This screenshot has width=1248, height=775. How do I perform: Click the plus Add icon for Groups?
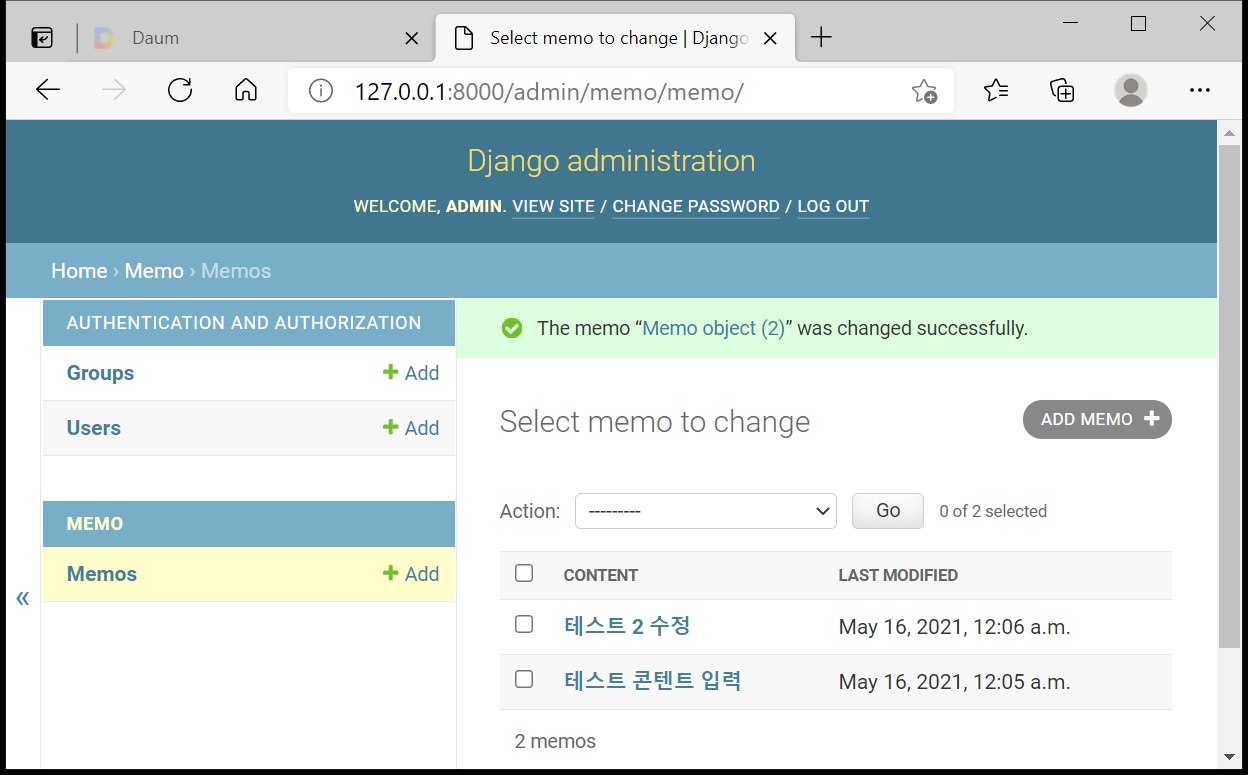click(390, 373)
